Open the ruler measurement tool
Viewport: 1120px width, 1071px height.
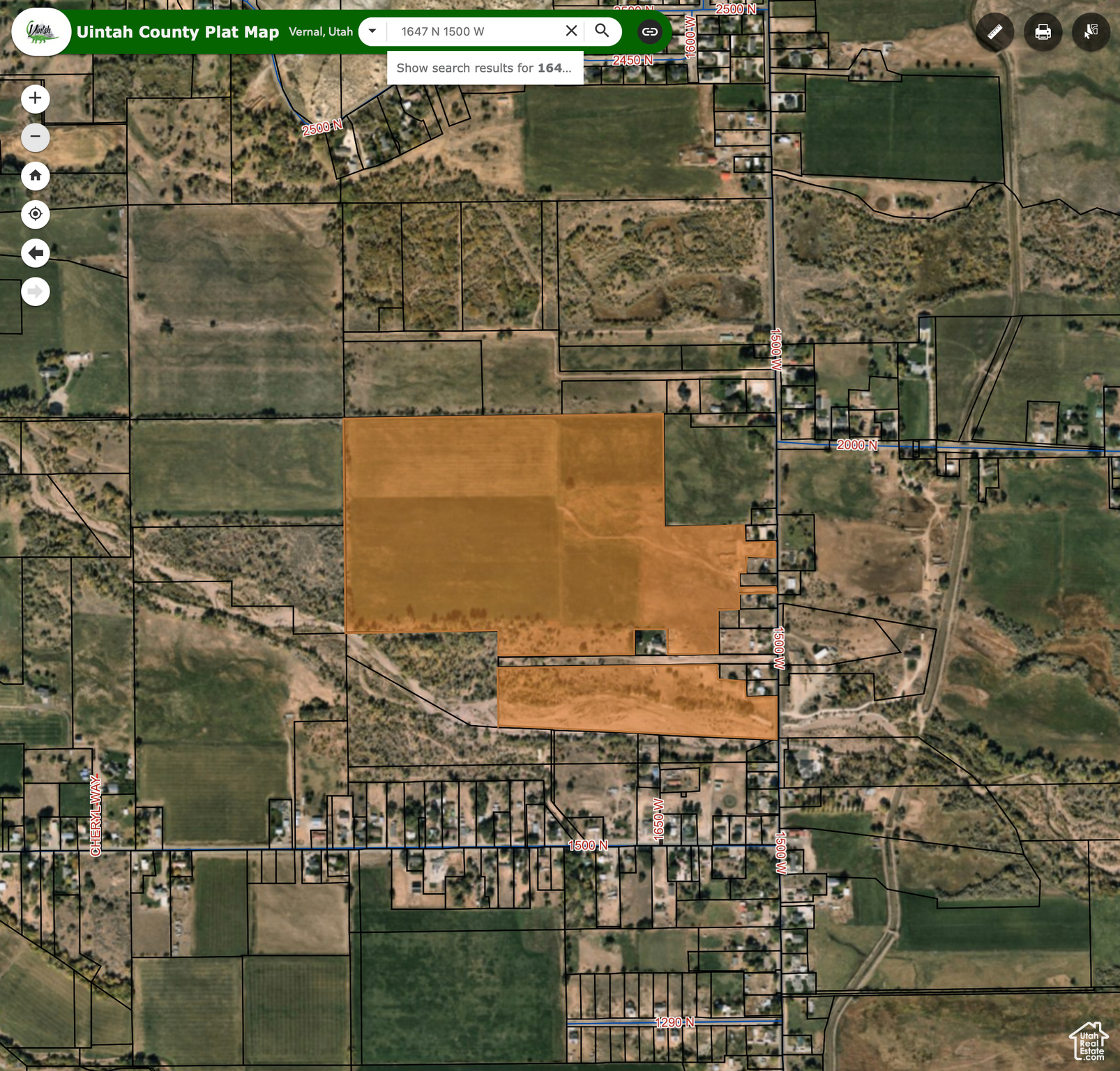[994, 32]
